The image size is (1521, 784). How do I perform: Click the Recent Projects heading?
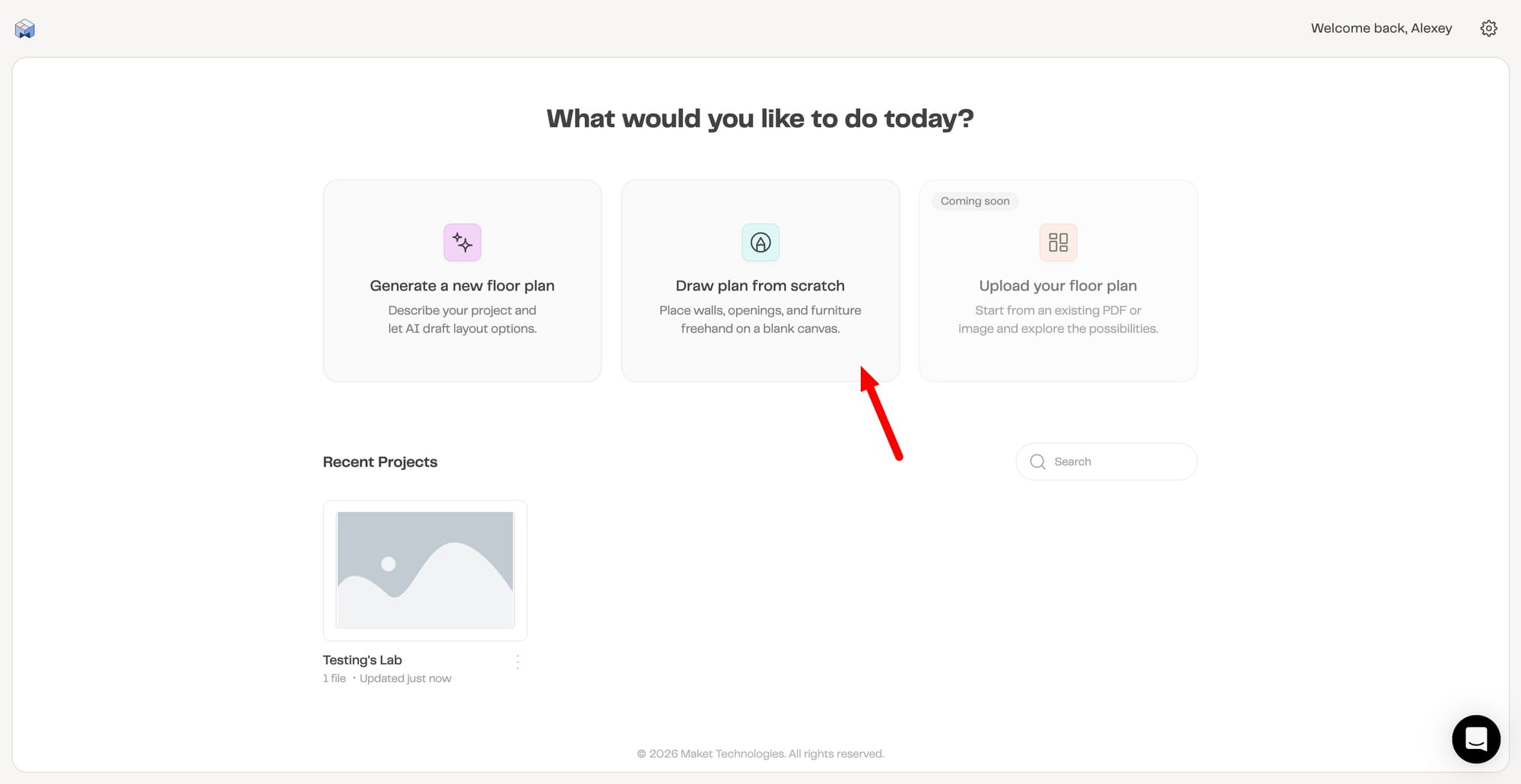pos(380,462)
